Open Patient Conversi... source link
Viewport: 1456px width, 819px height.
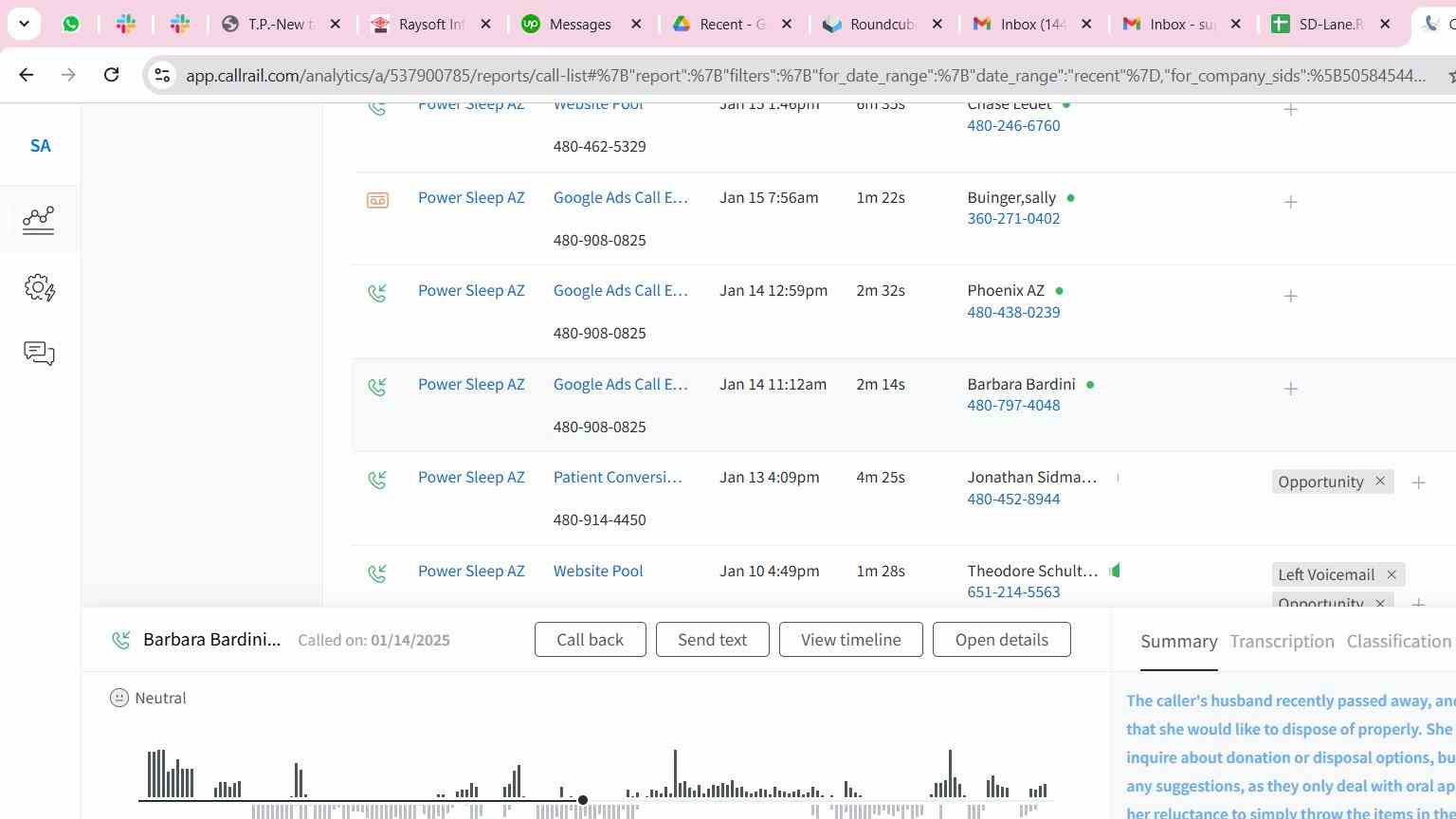pyautogui.click(x=617, y=478)
